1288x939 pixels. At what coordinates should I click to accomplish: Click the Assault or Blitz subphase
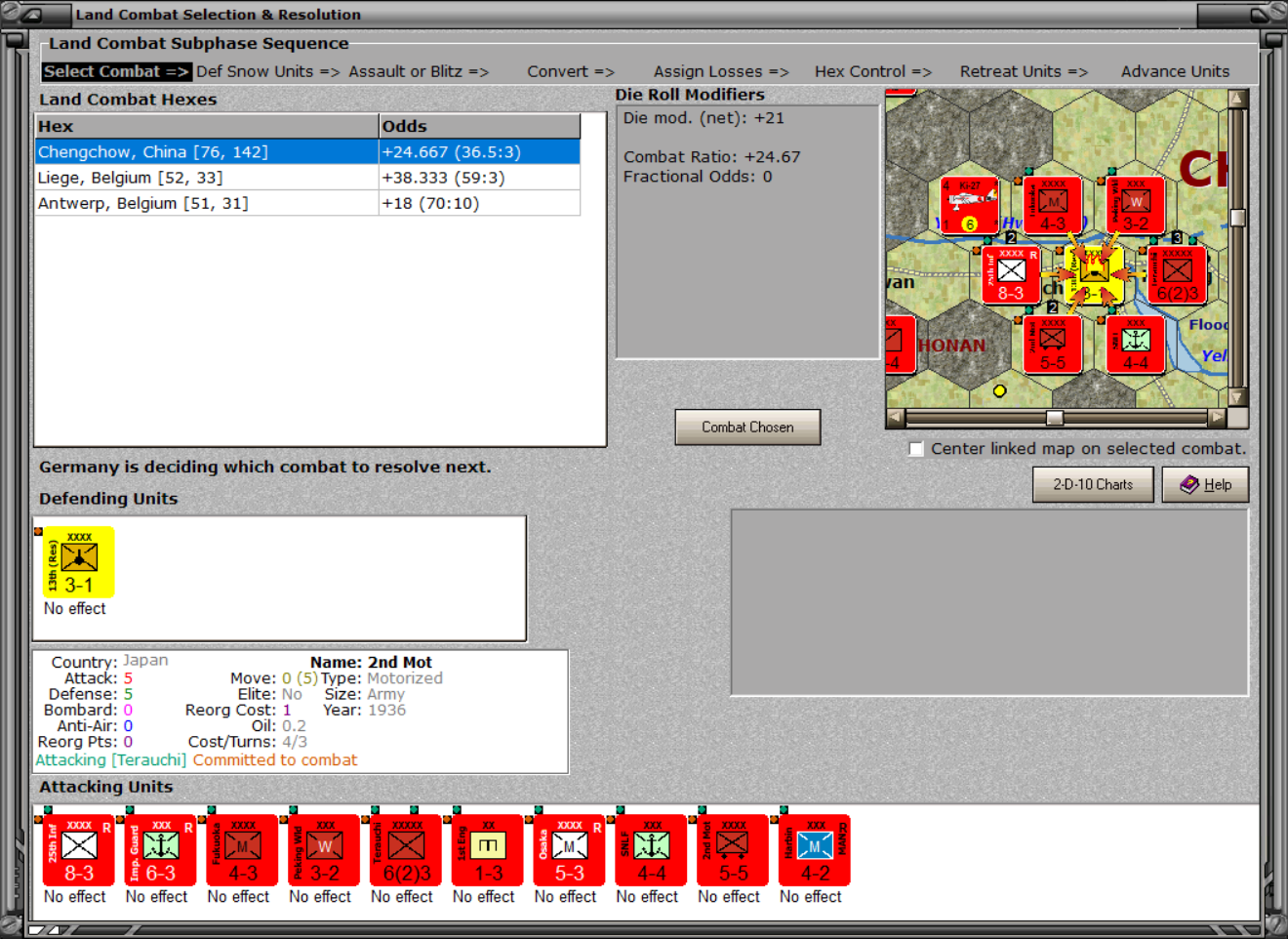(x=419, y=71)
